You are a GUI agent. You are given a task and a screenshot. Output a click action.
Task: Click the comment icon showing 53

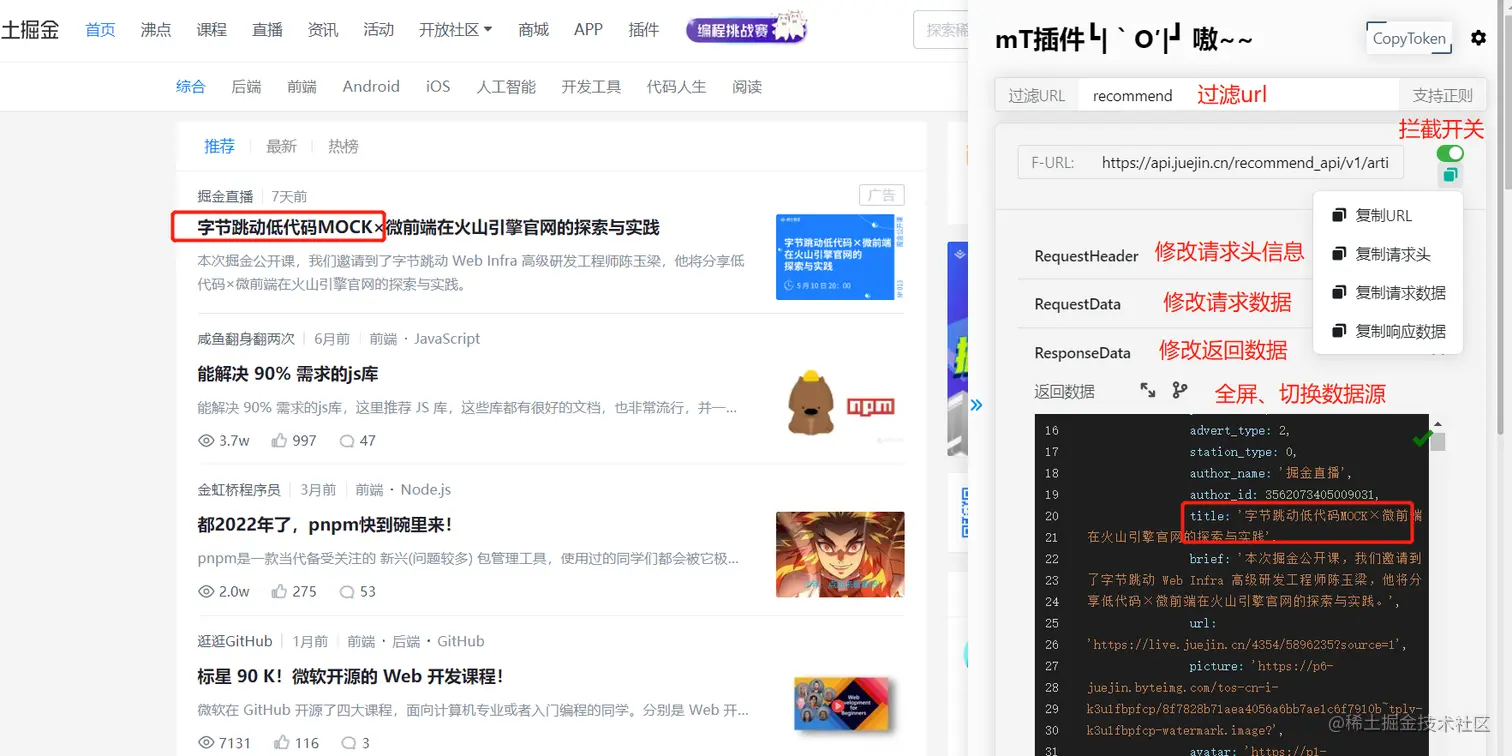(347, 592)
